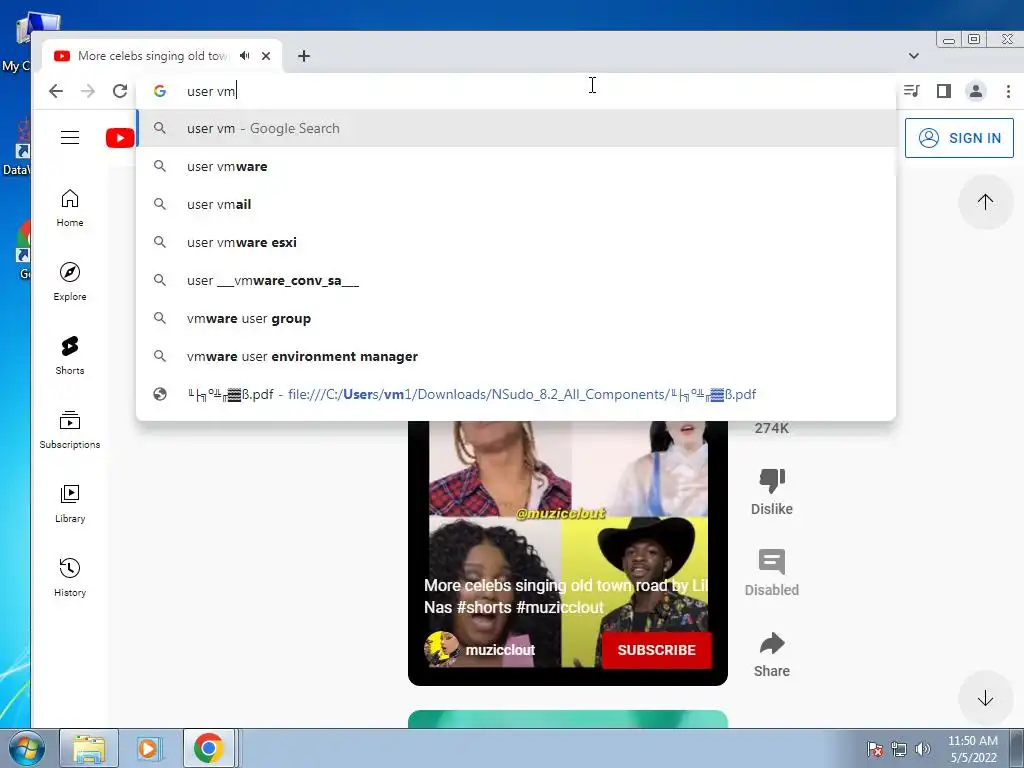Viewport: 1024px width, 768px height.
Task: Click the #muzicclout hashtag in title
Action: click(560, 607)
